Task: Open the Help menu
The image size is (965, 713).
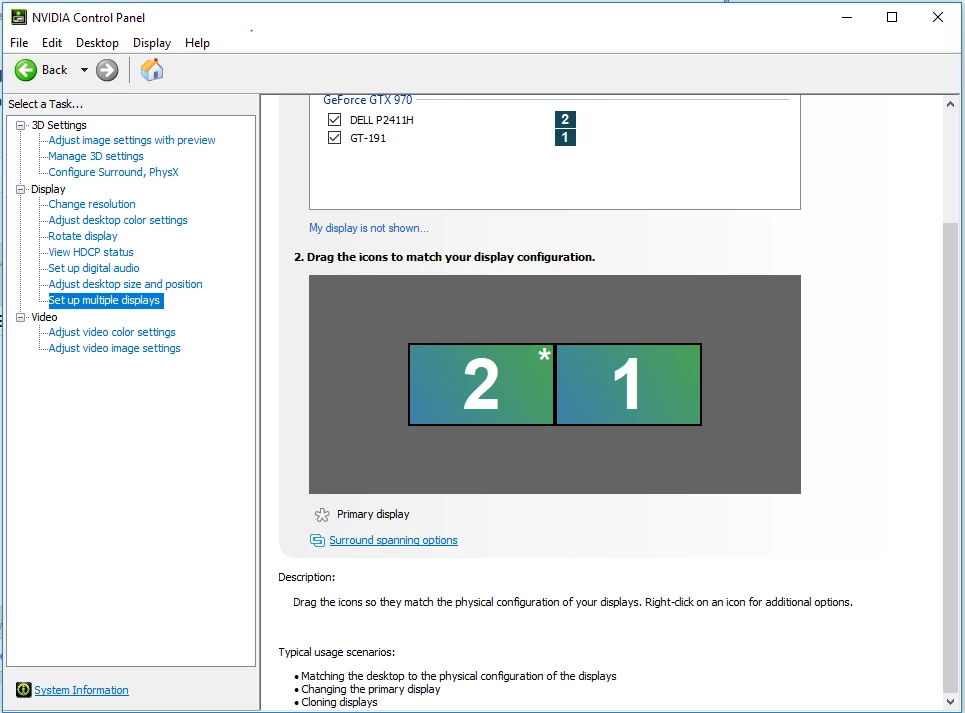Action: [x=197, y=42]
